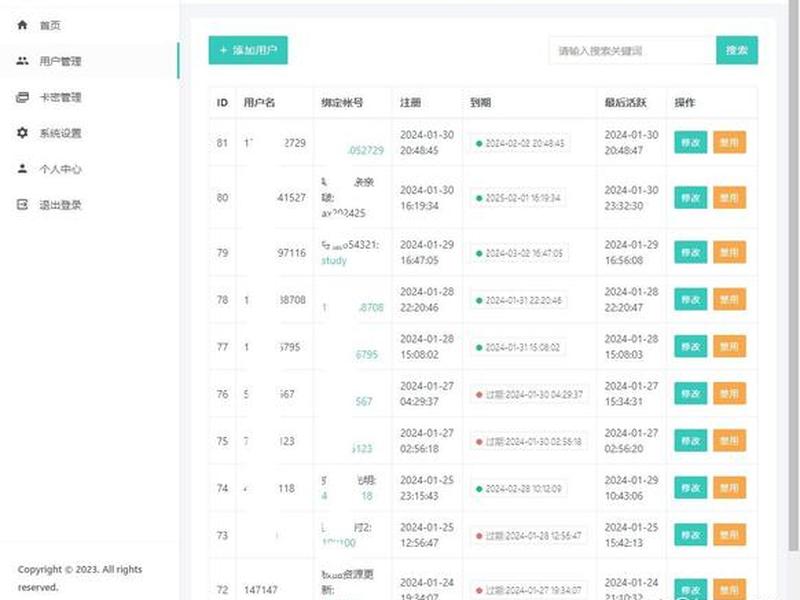Click the orange disable button for user 81
Image resolution: width=800 pixels, height=600 pixels.
coord(729,142)
